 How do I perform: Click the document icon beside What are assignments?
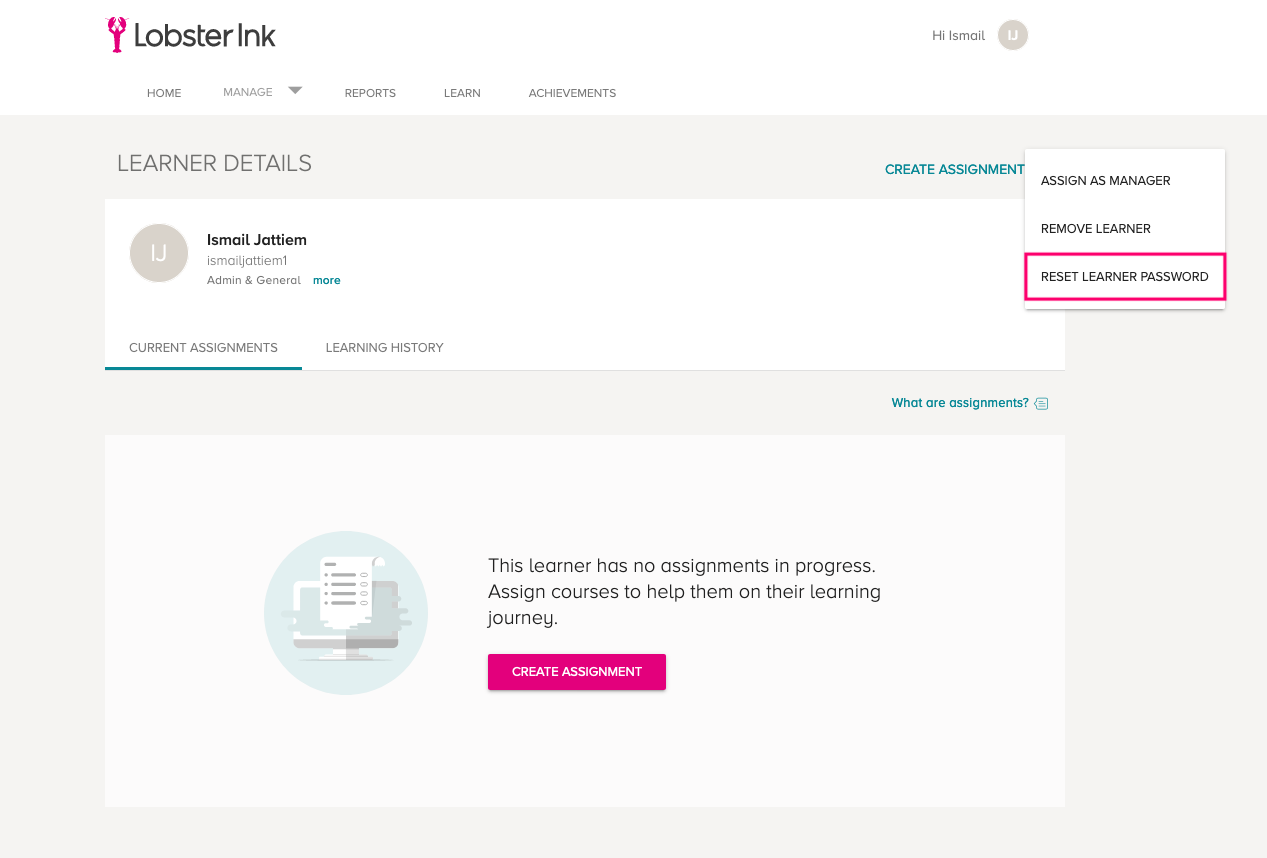pyautogui.click(x=1041, y=403)
